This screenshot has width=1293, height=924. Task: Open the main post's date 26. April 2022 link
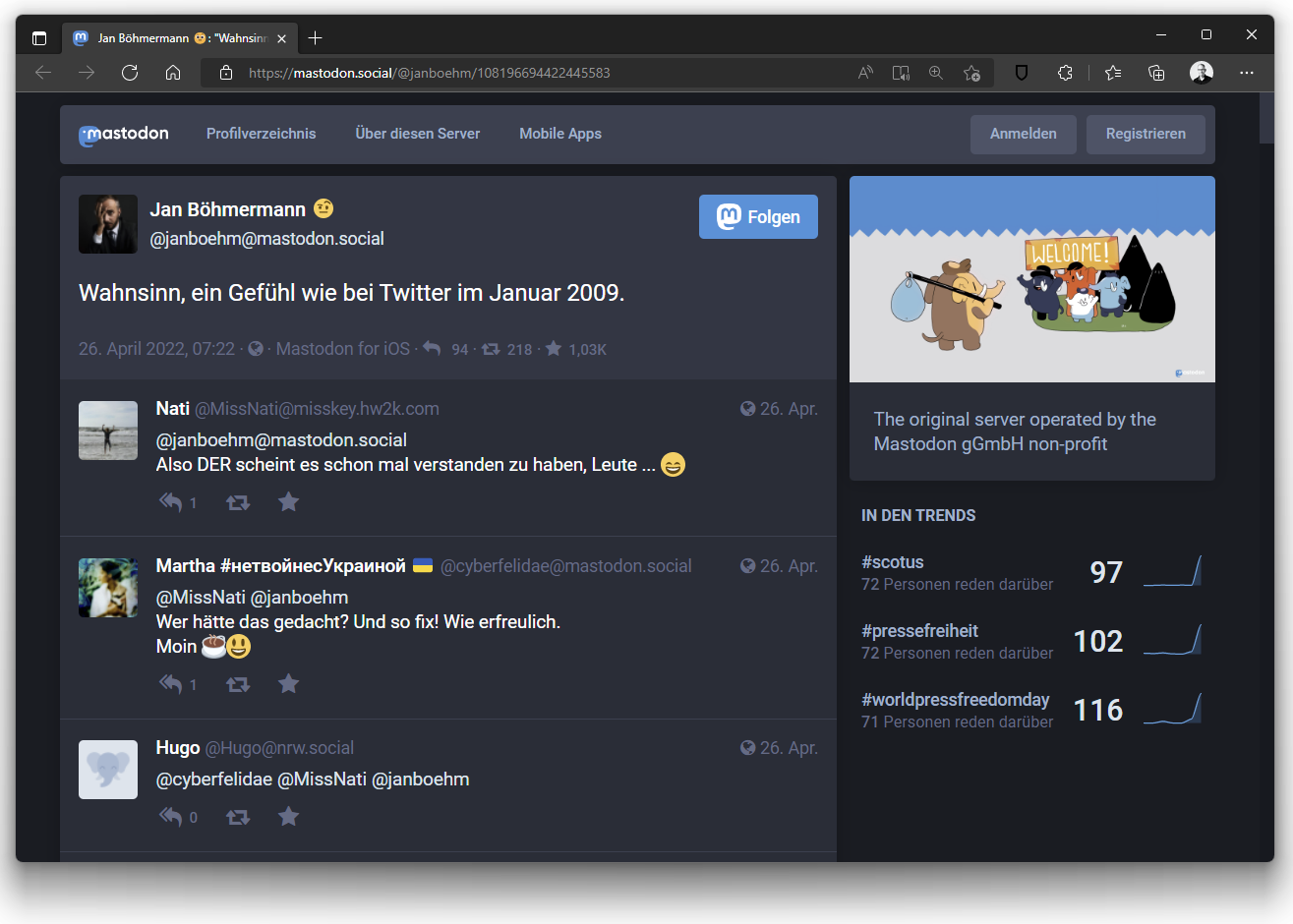[156, 349]
